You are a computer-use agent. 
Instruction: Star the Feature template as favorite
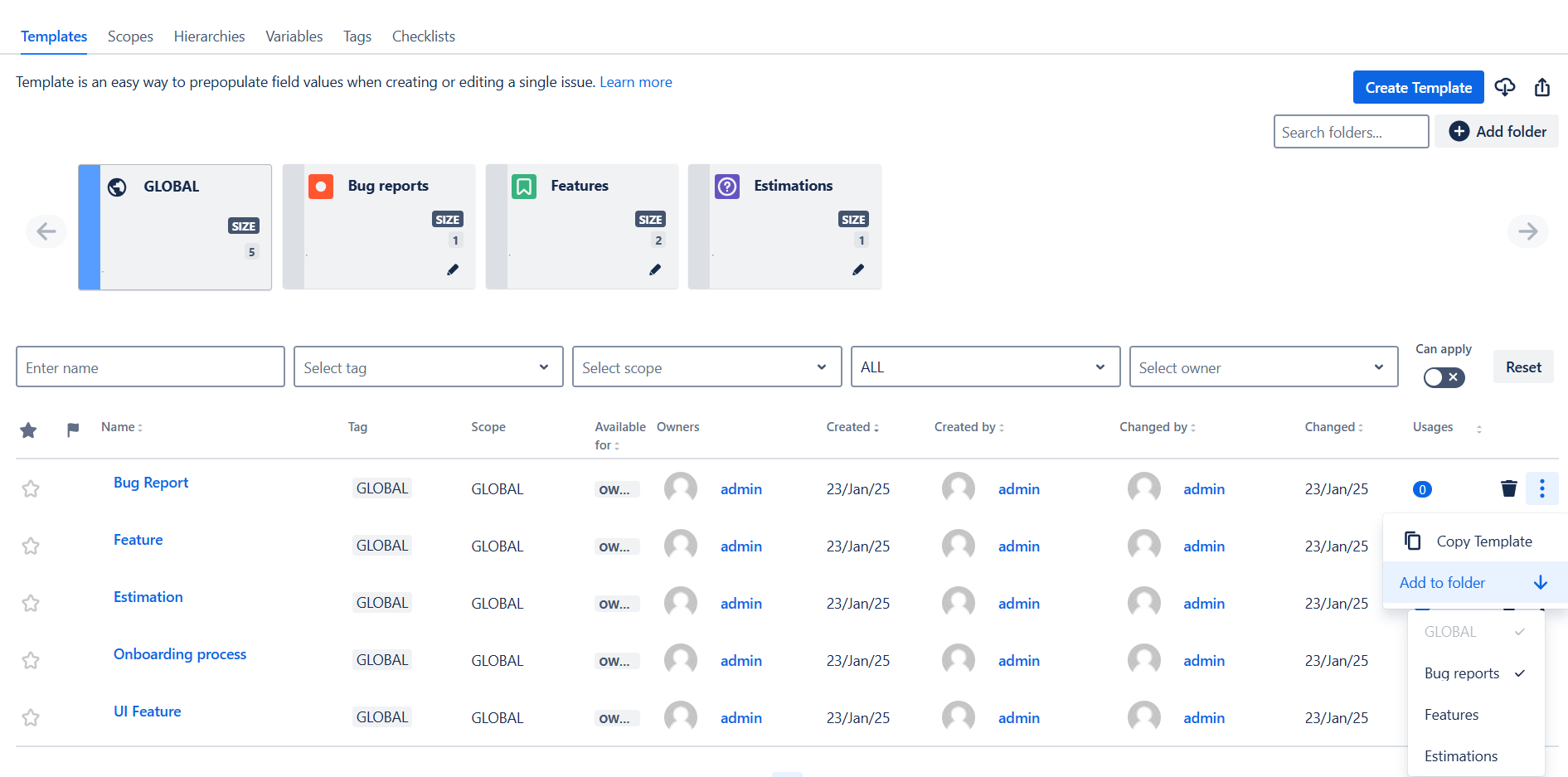click(31, 546)
